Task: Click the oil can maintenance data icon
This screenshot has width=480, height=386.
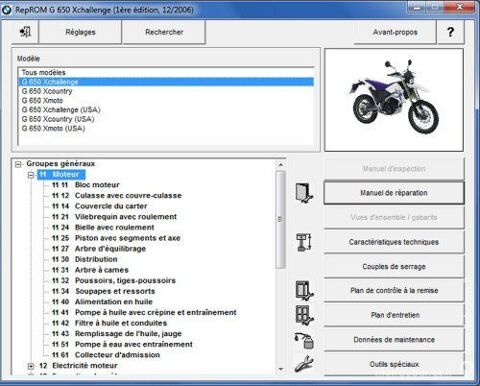Action: pos(304,340)
